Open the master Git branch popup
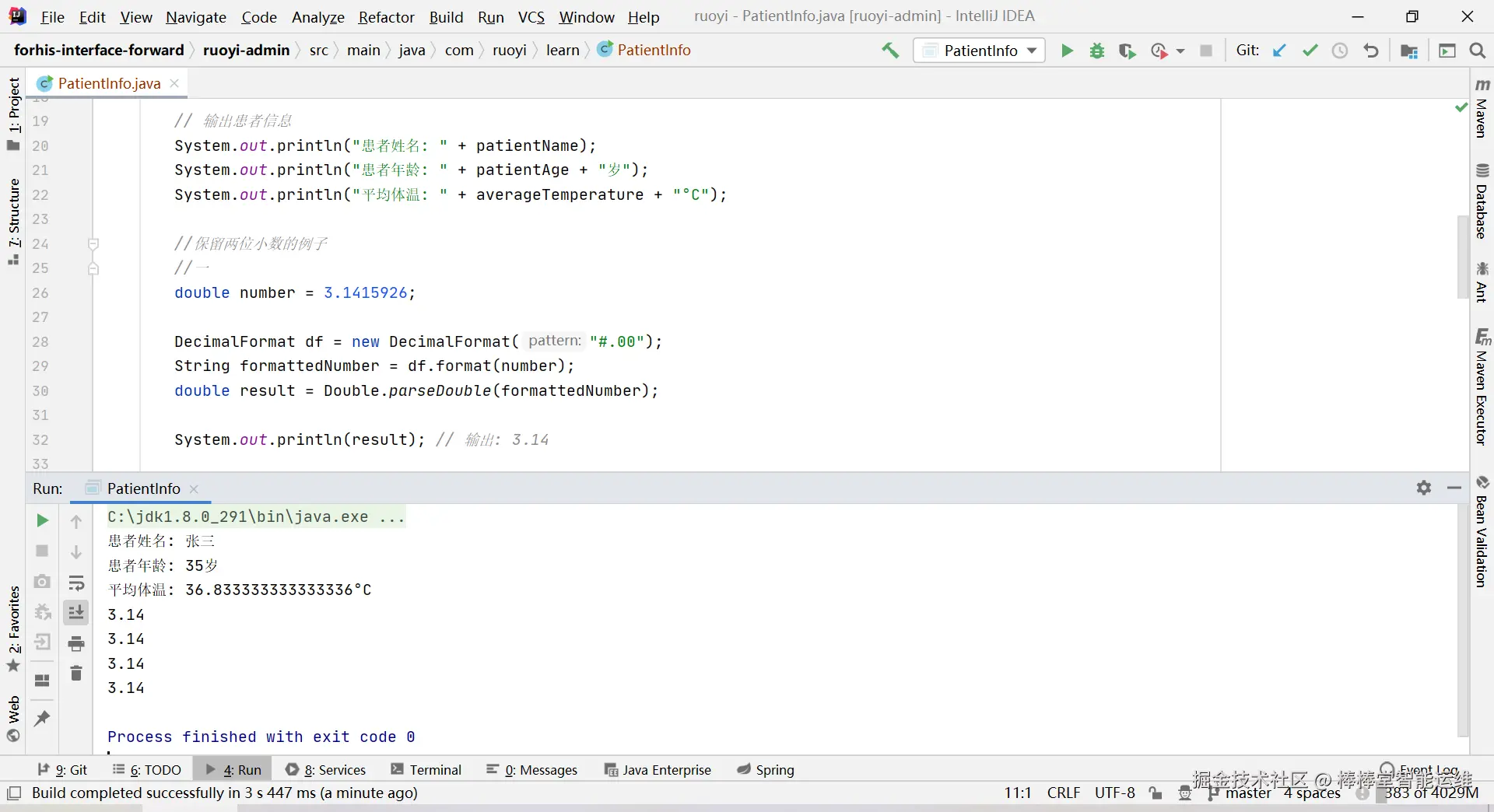The image size is (1494, 812). 1240,793
